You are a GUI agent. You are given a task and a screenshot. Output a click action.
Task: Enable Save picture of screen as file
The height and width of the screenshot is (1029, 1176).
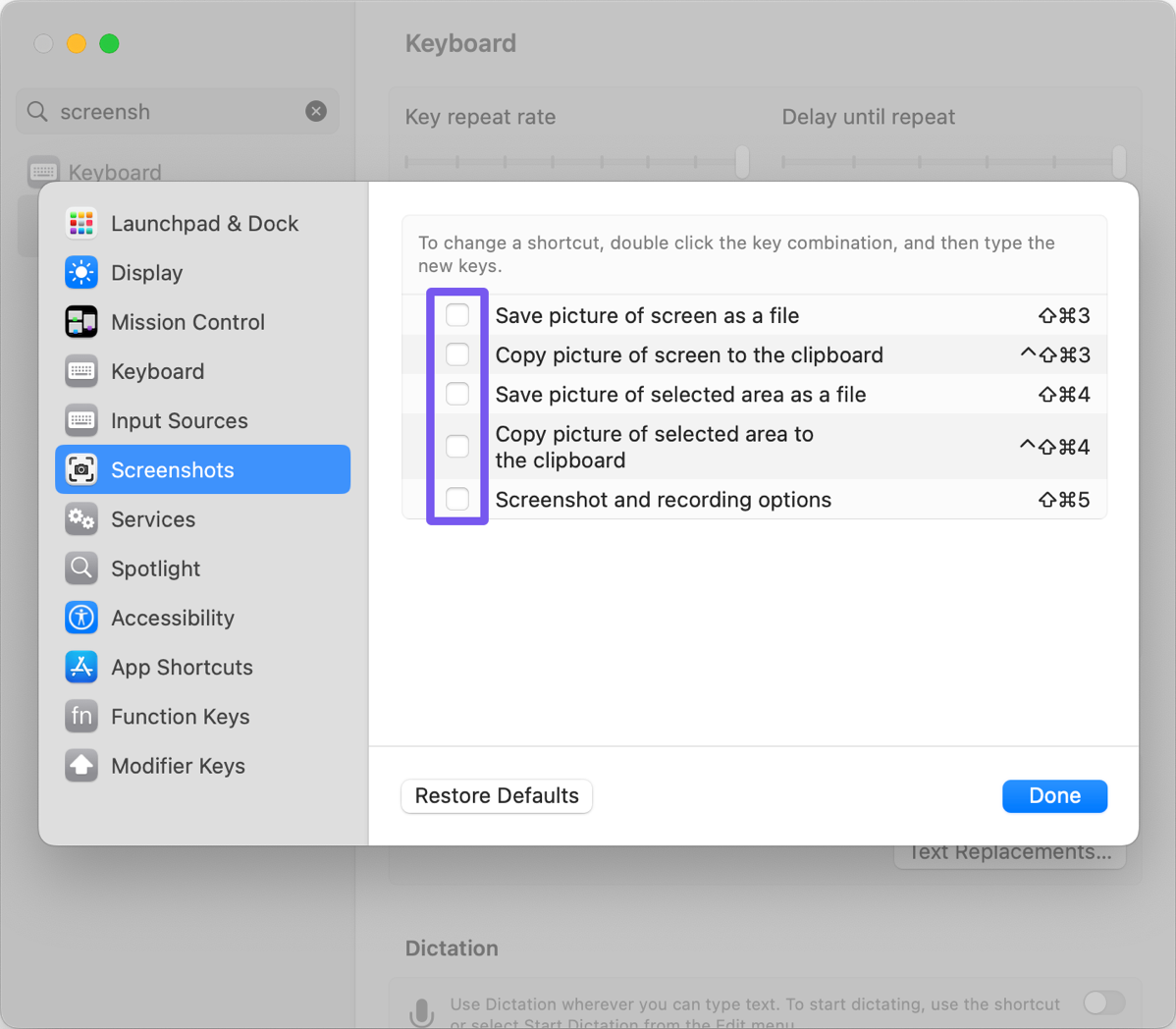pos(457,315)
